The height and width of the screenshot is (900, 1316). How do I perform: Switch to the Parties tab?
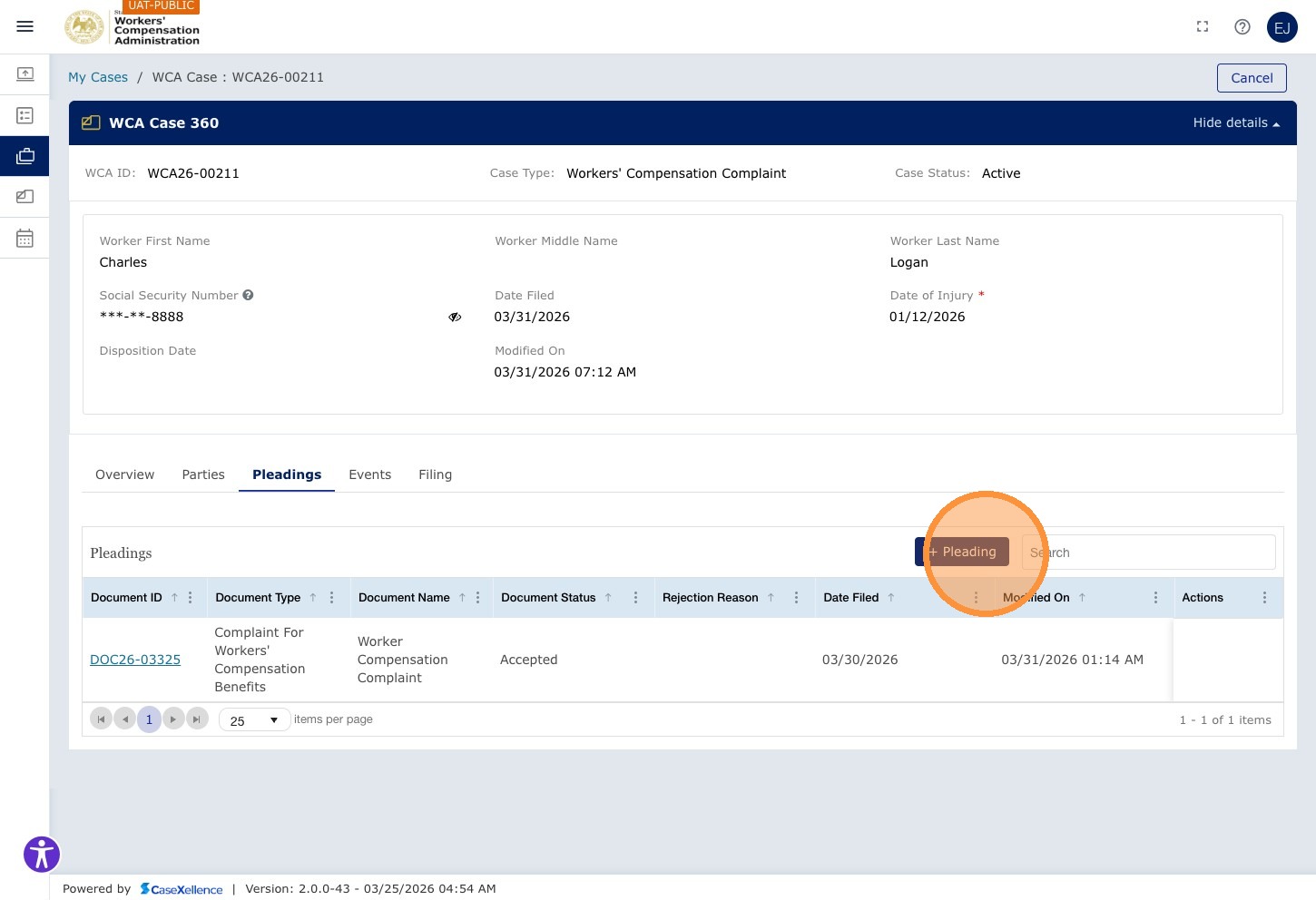203,474
